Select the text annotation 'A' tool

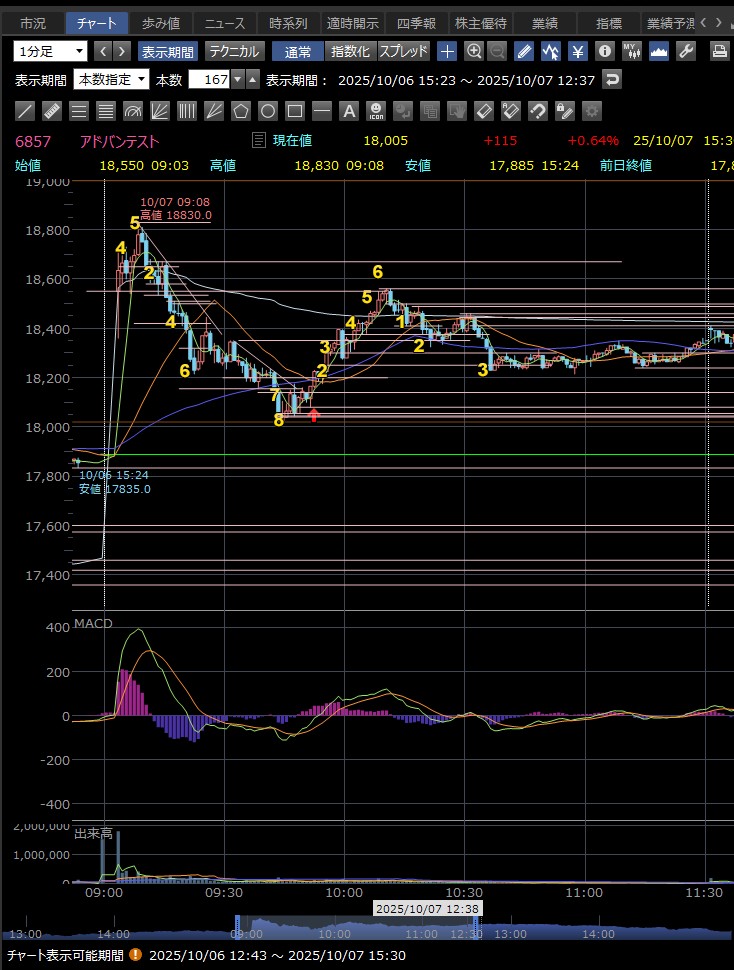[349, 111]
